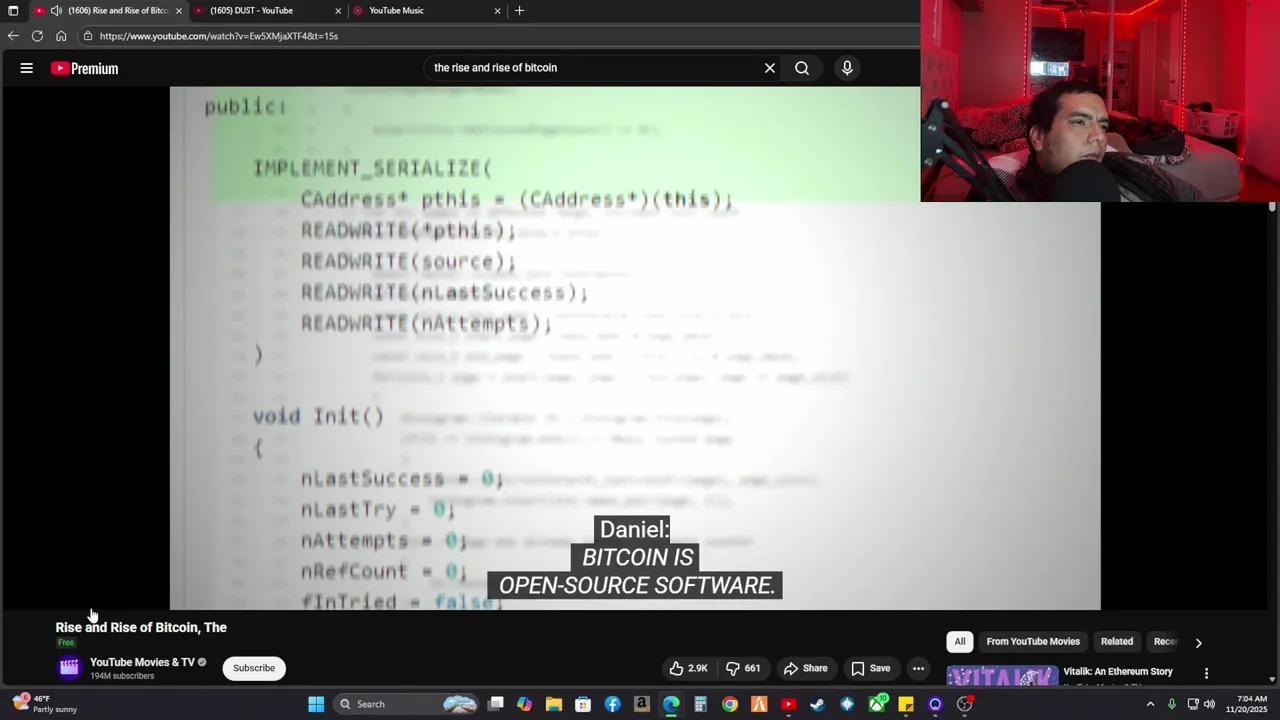The height and width of the screenshot is (720, 1280).
Task: Open the tab actions menu button
Action: click(13, 11)
